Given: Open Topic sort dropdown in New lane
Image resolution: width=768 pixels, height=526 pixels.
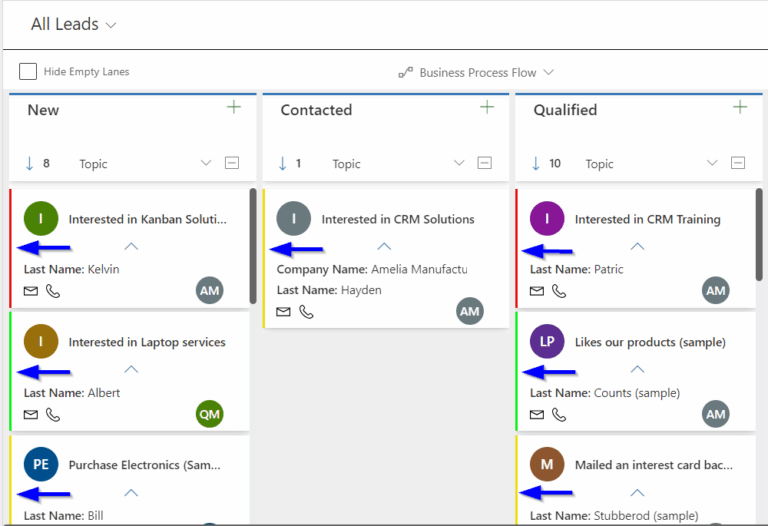Looking at the screenshot, I should pos(206,163).
